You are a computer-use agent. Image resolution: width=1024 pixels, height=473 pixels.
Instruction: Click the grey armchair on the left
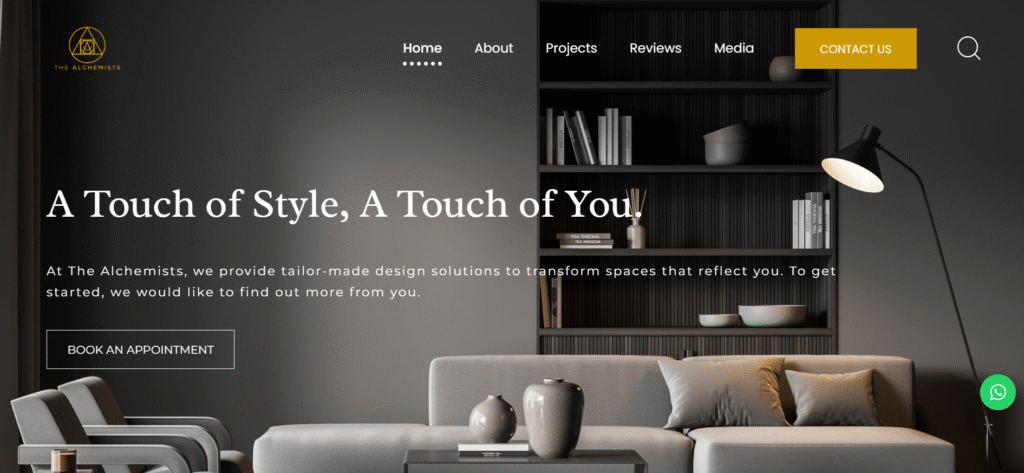click(121, 425)
